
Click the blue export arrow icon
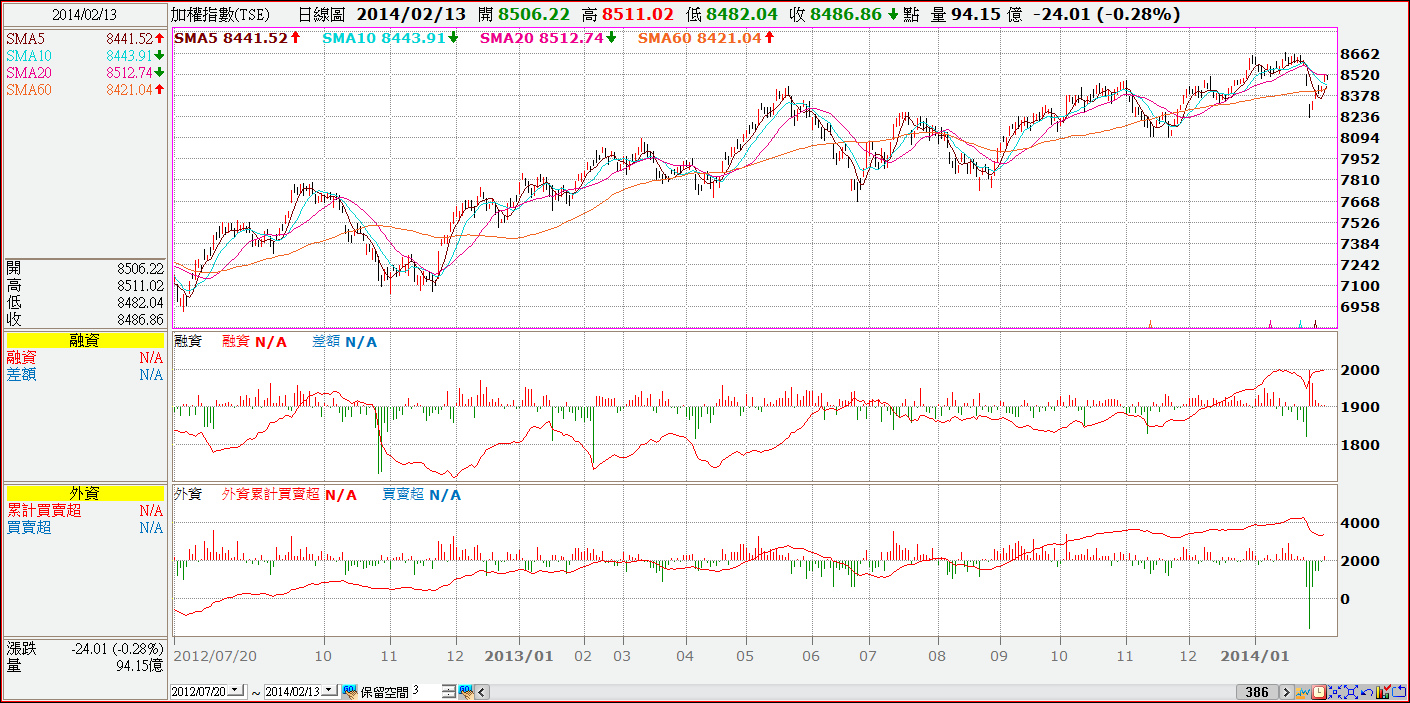tap(1399, 692)
